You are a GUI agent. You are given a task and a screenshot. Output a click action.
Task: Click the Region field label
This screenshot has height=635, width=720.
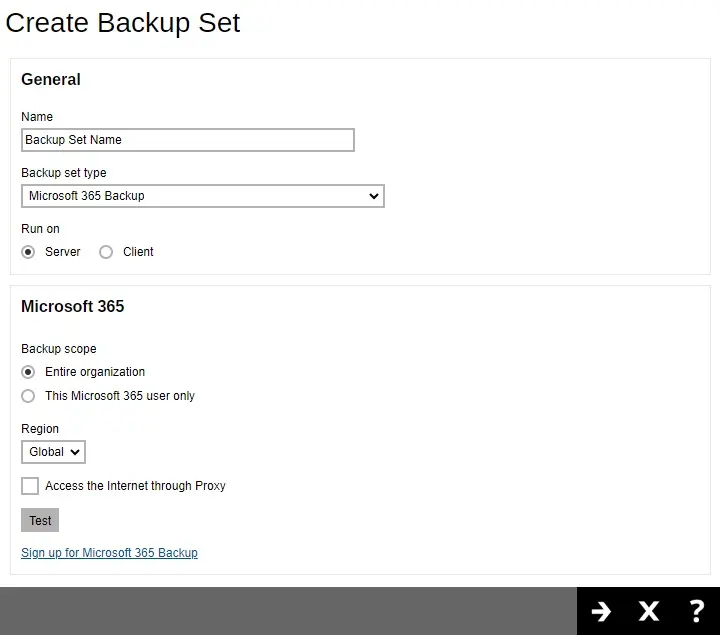pos(40,429)
